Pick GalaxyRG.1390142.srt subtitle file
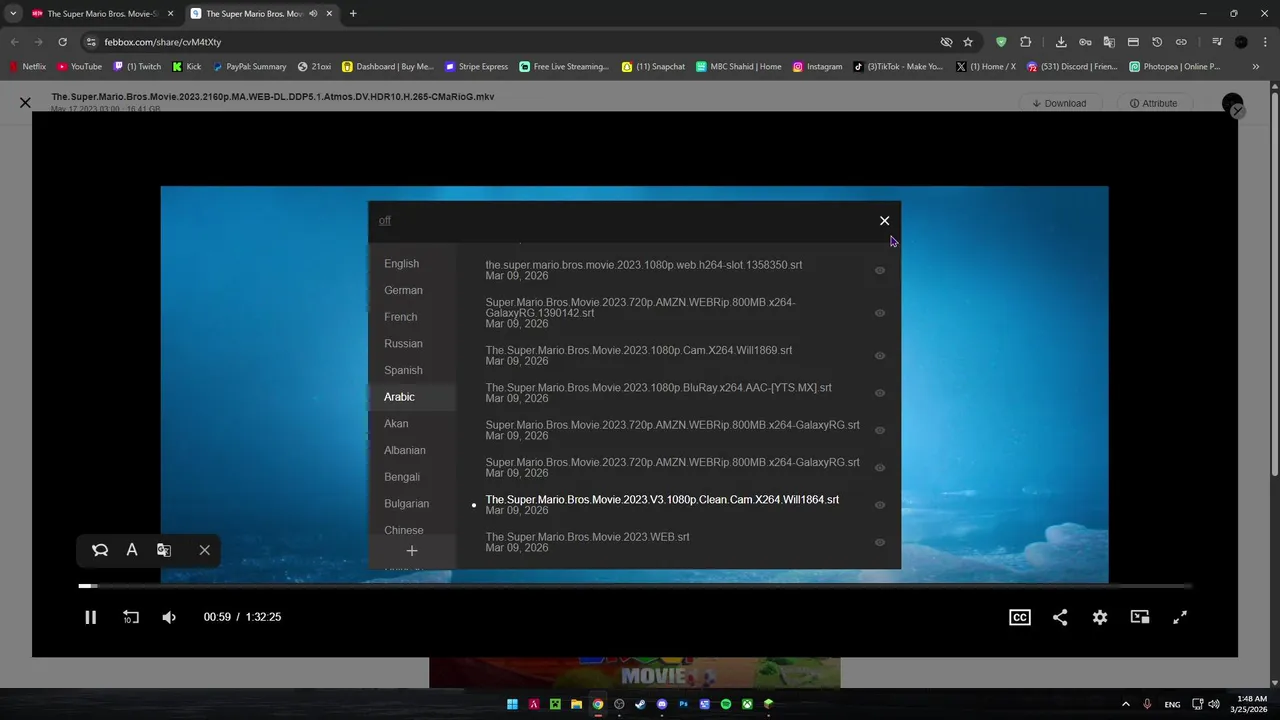This screenshot has height=720, width=1280. [641, 313]
